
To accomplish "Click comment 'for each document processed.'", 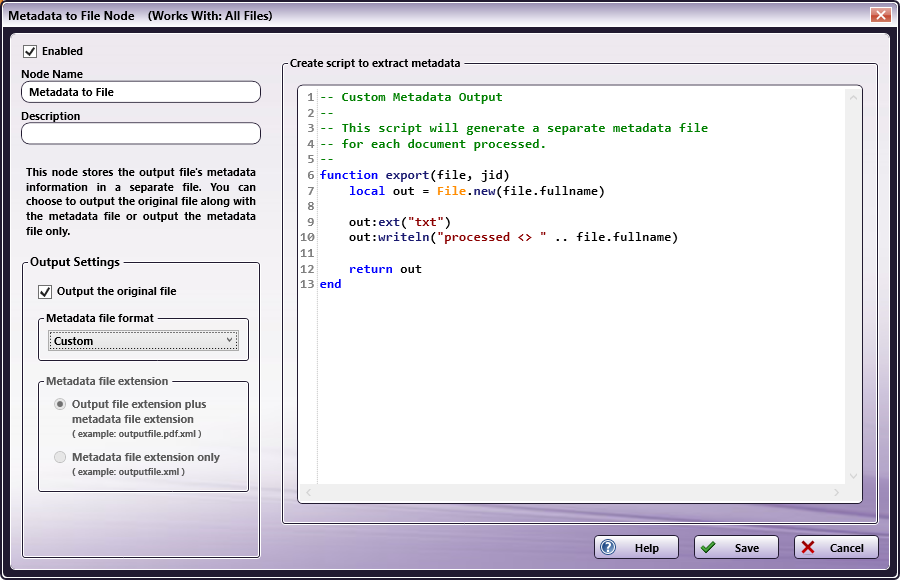I will click(444, 144).
